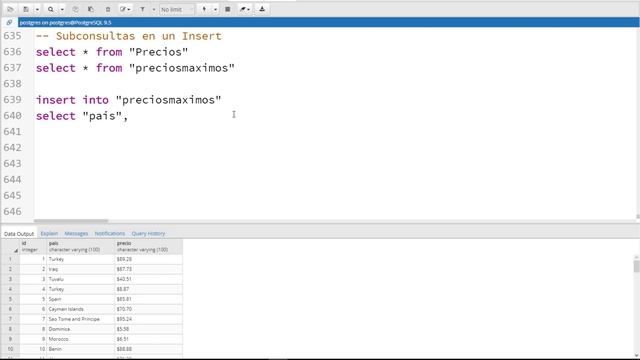640x360 pixels.
Task: Open the No limit rows combo box
Action: pyautogui.click(x=176, y=9)
